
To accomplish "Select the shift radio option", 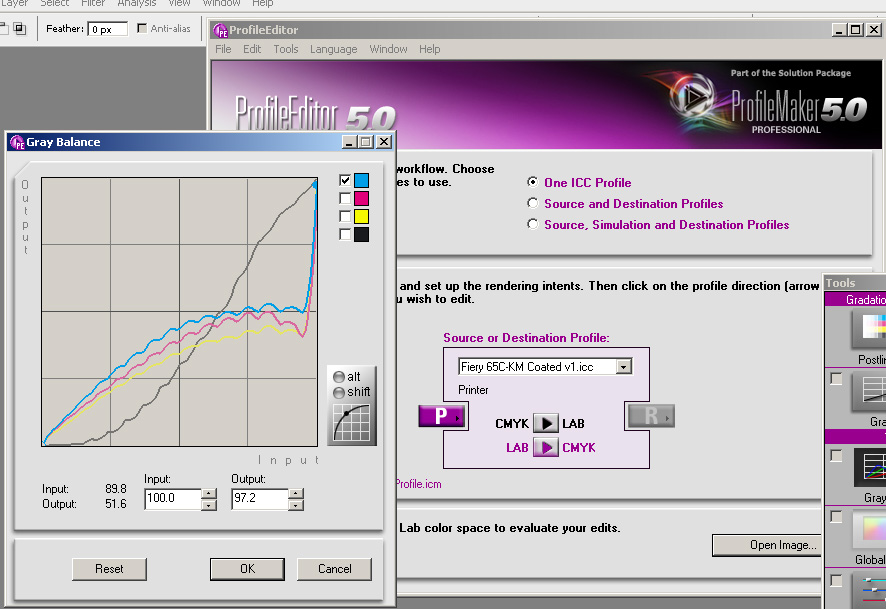I will (x=339, y=392).
